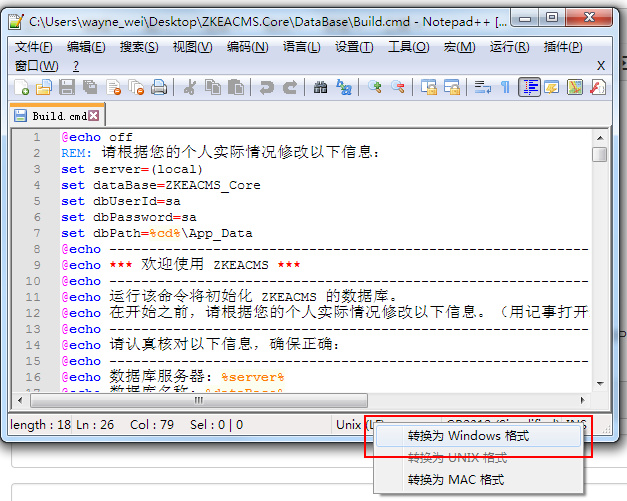Open the 设置(T) menu

click(354, 47)
